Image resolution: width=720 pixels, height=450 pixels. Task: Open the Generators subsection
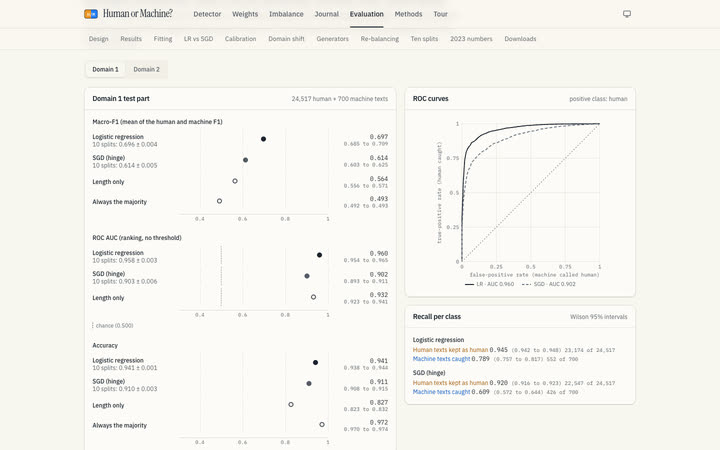coord(332,39)
